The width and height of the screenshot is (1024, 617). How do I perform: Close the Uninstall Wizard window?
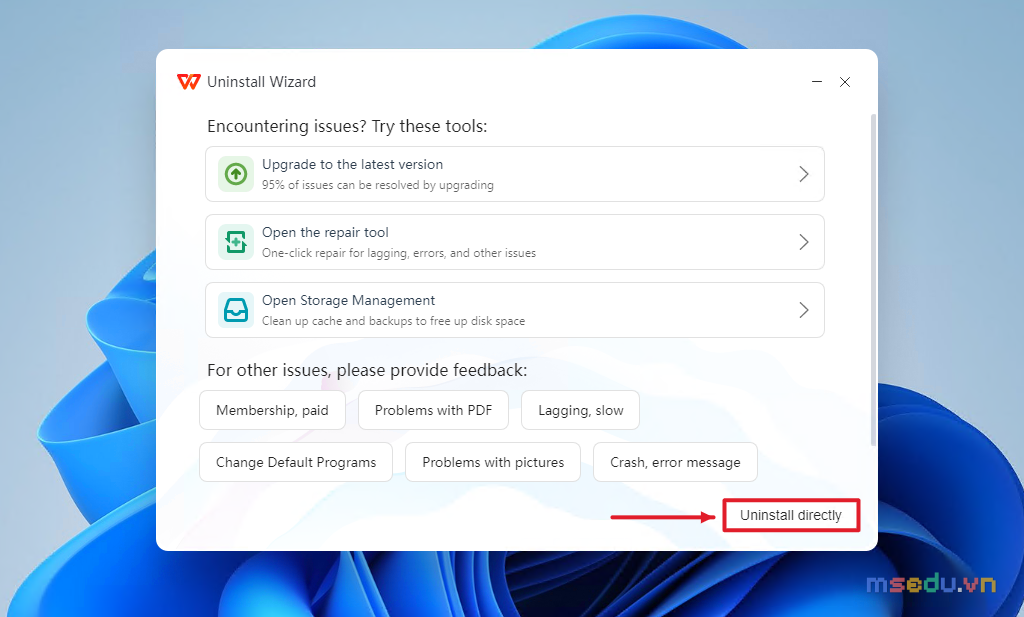click(x=845, y=82)
